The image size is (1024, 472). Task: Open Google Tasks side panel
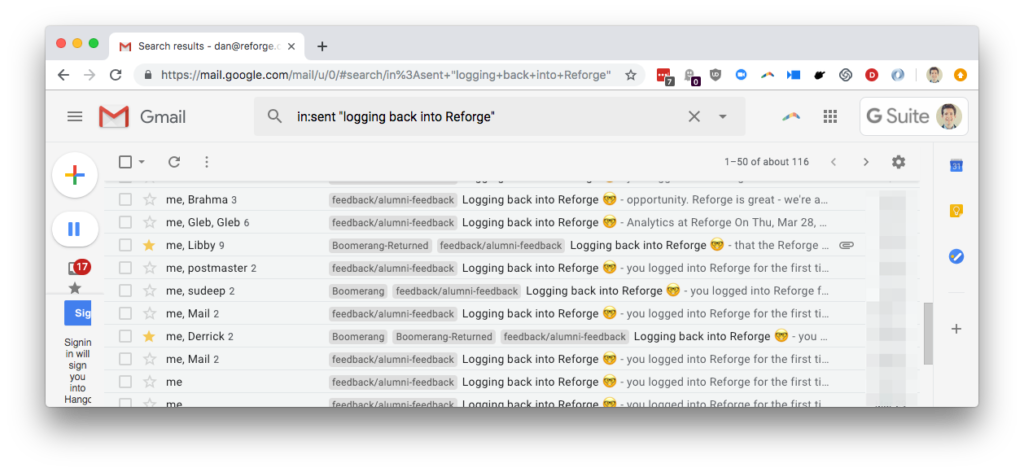[956, 257]
